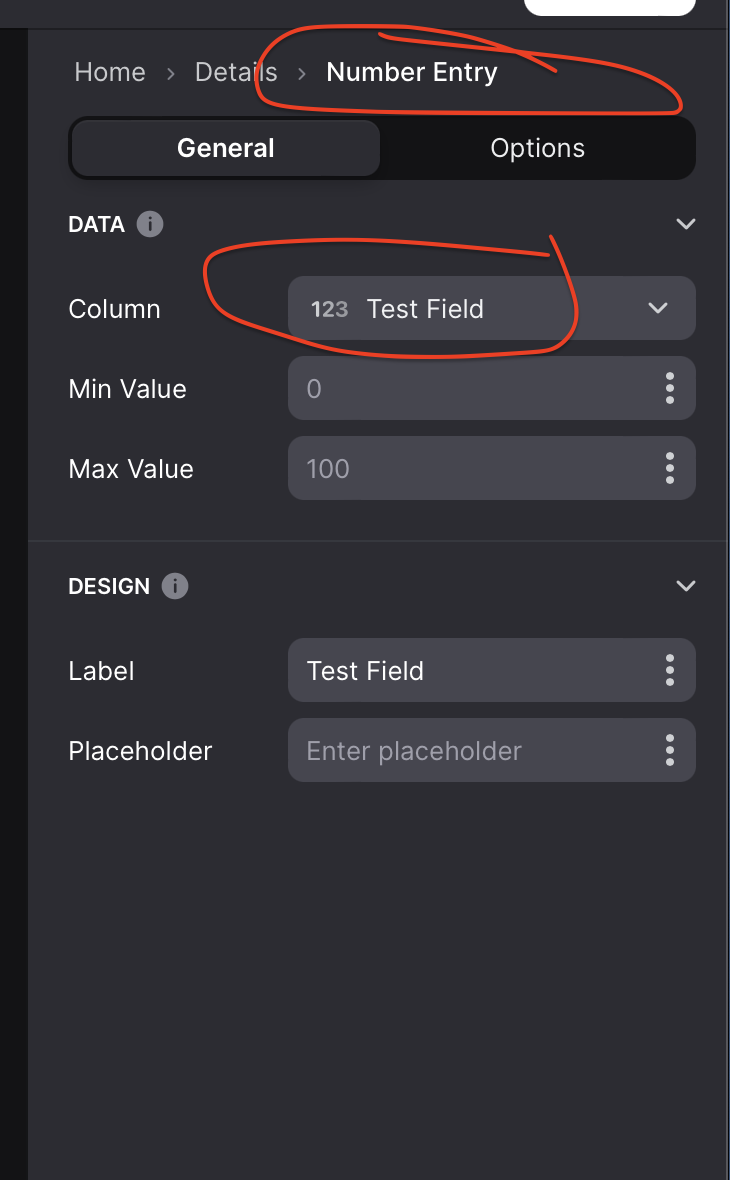The height and width of the screenshot is (1180, 730).
Task: Collapse the DESIGN section chevron
Action: click(685, 586)
